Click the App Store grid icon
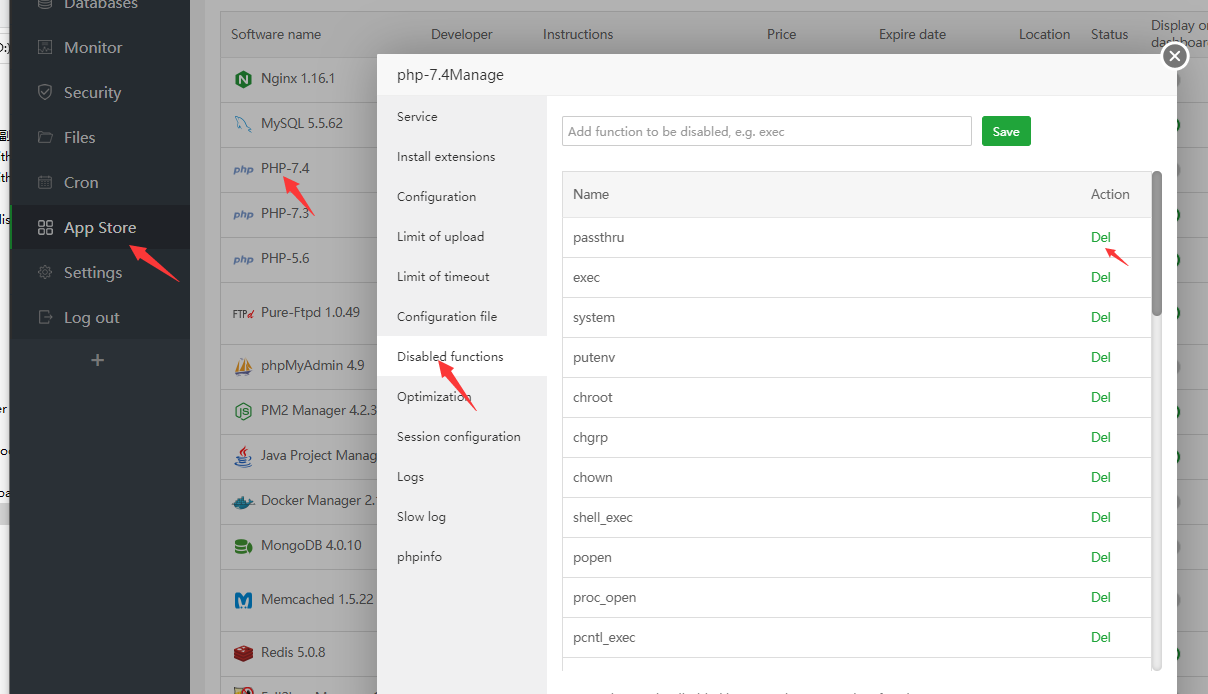Viewport: 1208px width, 694px height. [45, 227]
